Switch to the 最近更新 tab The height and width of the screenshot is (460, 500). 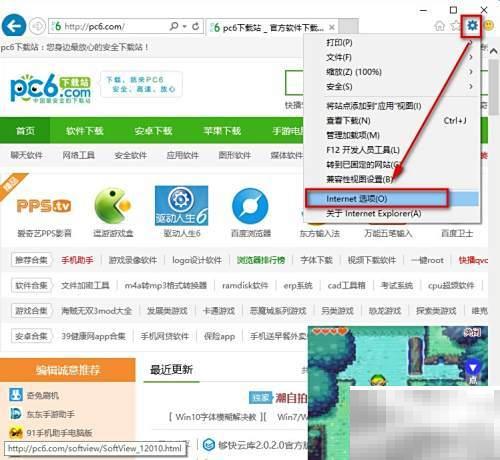tap(171, 370)
